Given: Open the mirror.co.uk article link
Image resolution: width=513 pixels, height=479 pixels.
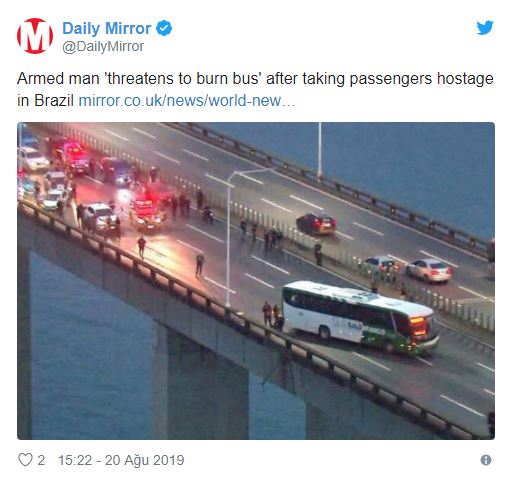Looking at the screenshot, I should click(x=187, y=101).
